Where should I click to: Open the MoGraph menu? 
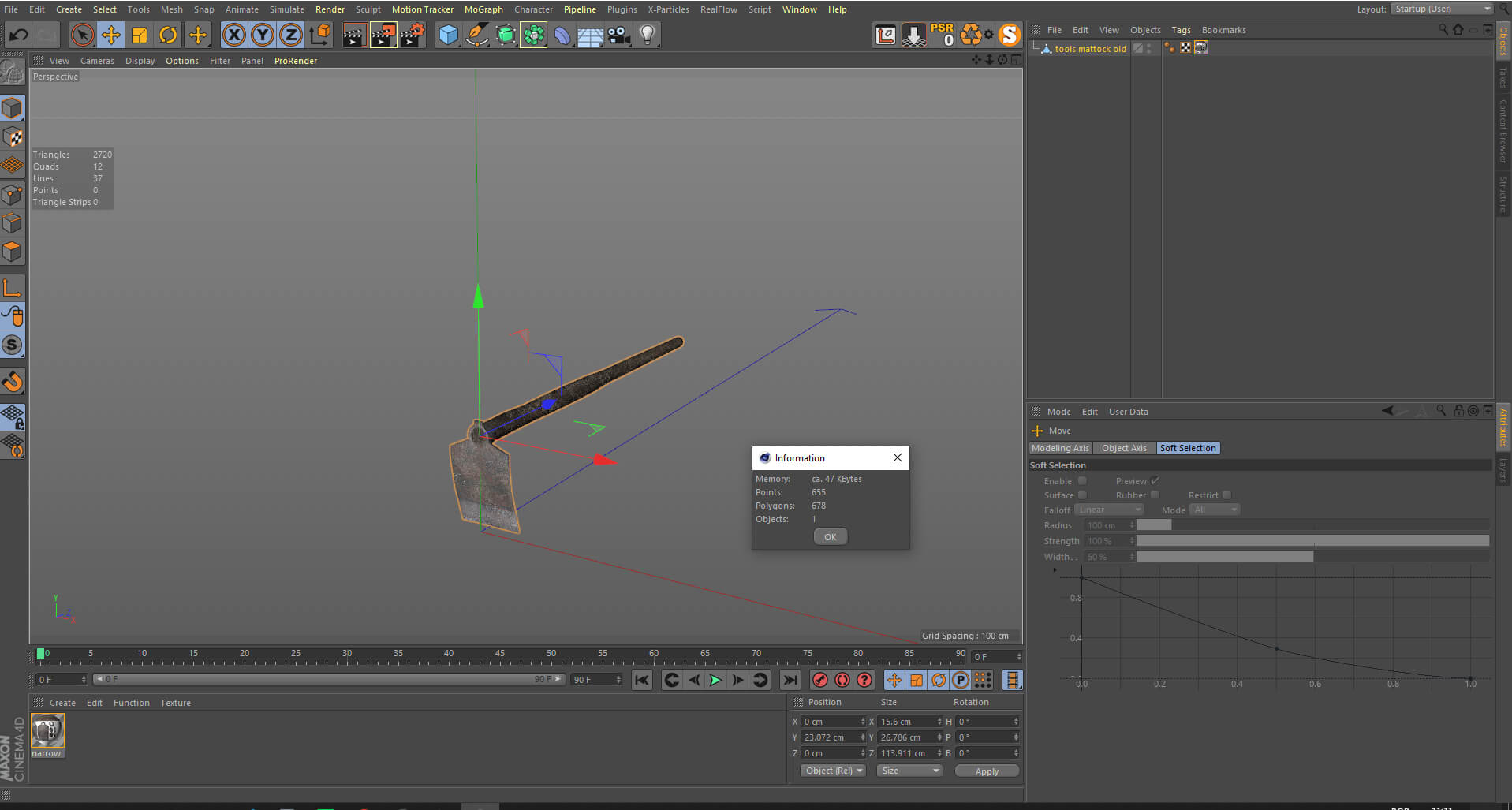pyautogui.click(x=483, y=9)
